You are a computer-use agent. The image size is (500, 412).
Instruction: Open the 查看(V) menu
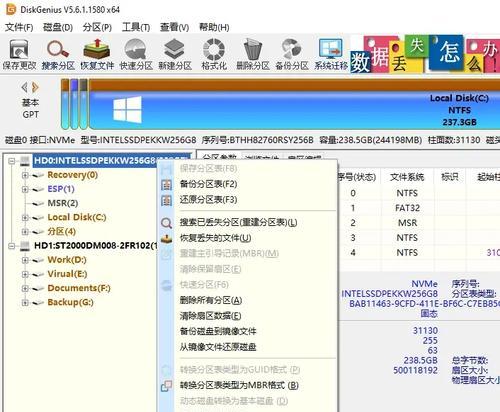[x=174, y=27]
